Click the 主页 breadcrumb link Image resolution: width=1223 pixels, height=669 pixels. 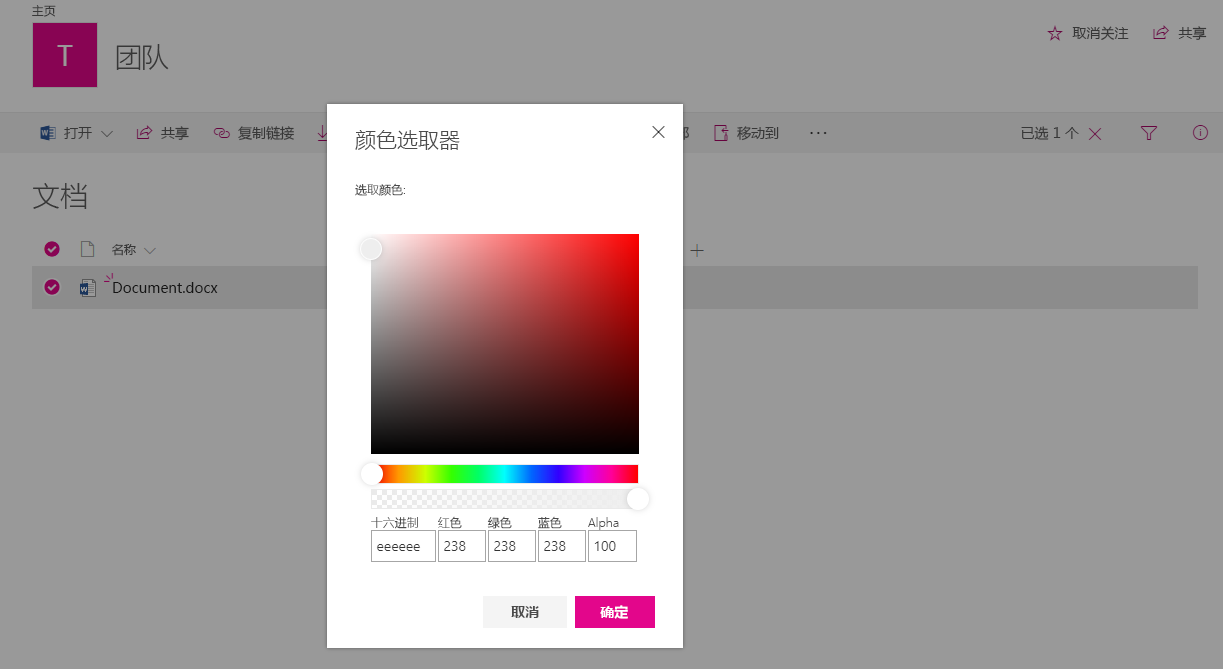[x=44, y=10]
